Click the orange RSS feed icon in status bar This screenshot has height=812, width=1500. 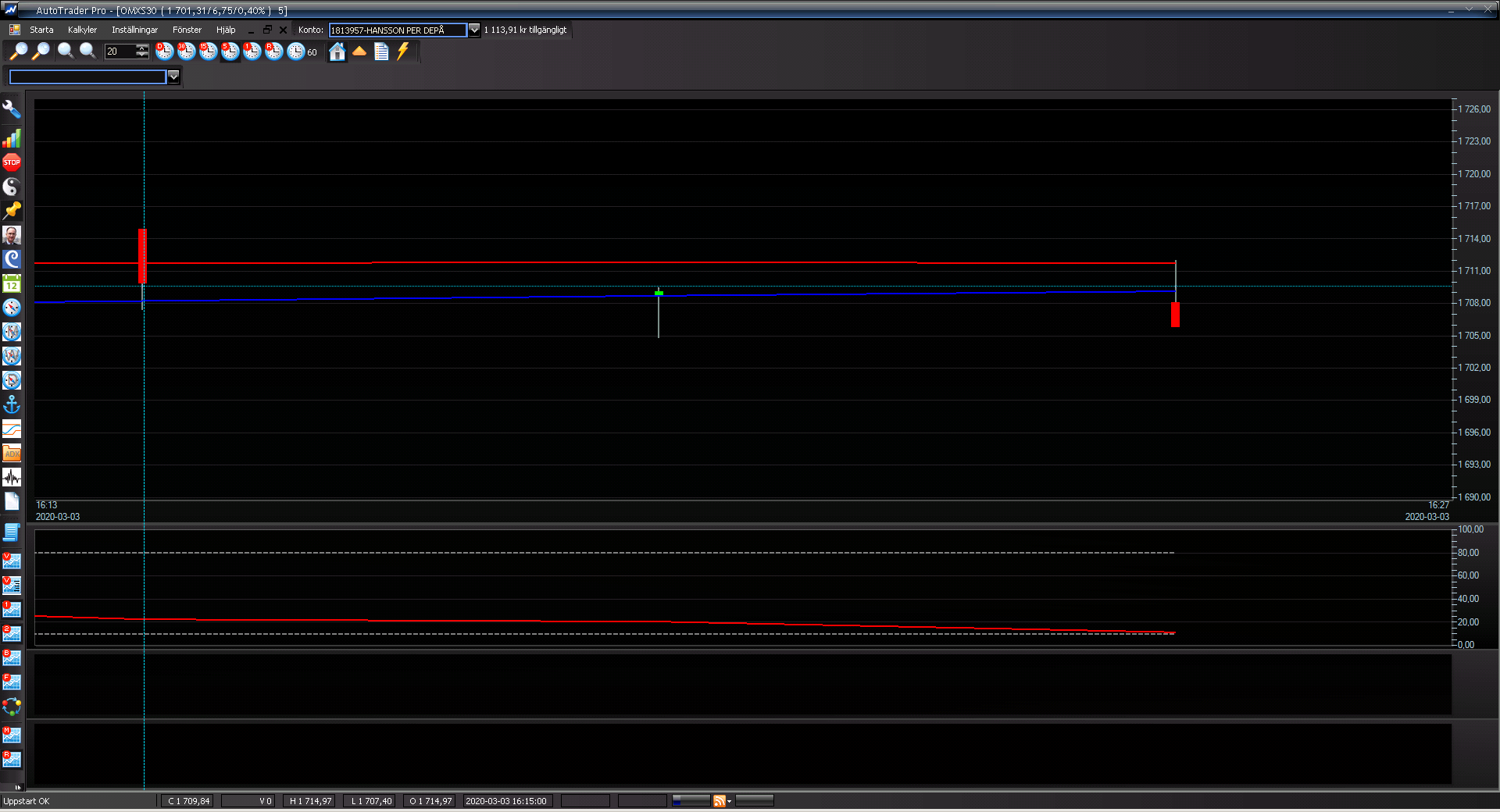720,801
